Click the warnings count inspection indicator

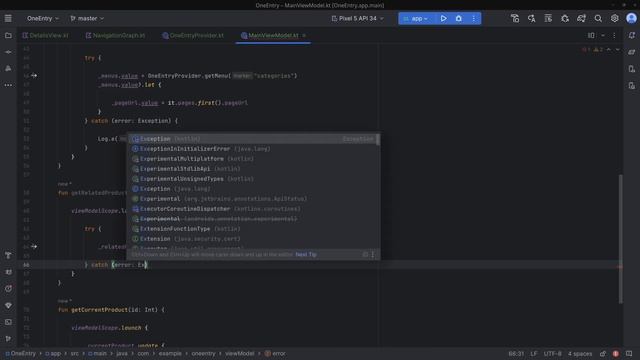click(x=598, y=49)
